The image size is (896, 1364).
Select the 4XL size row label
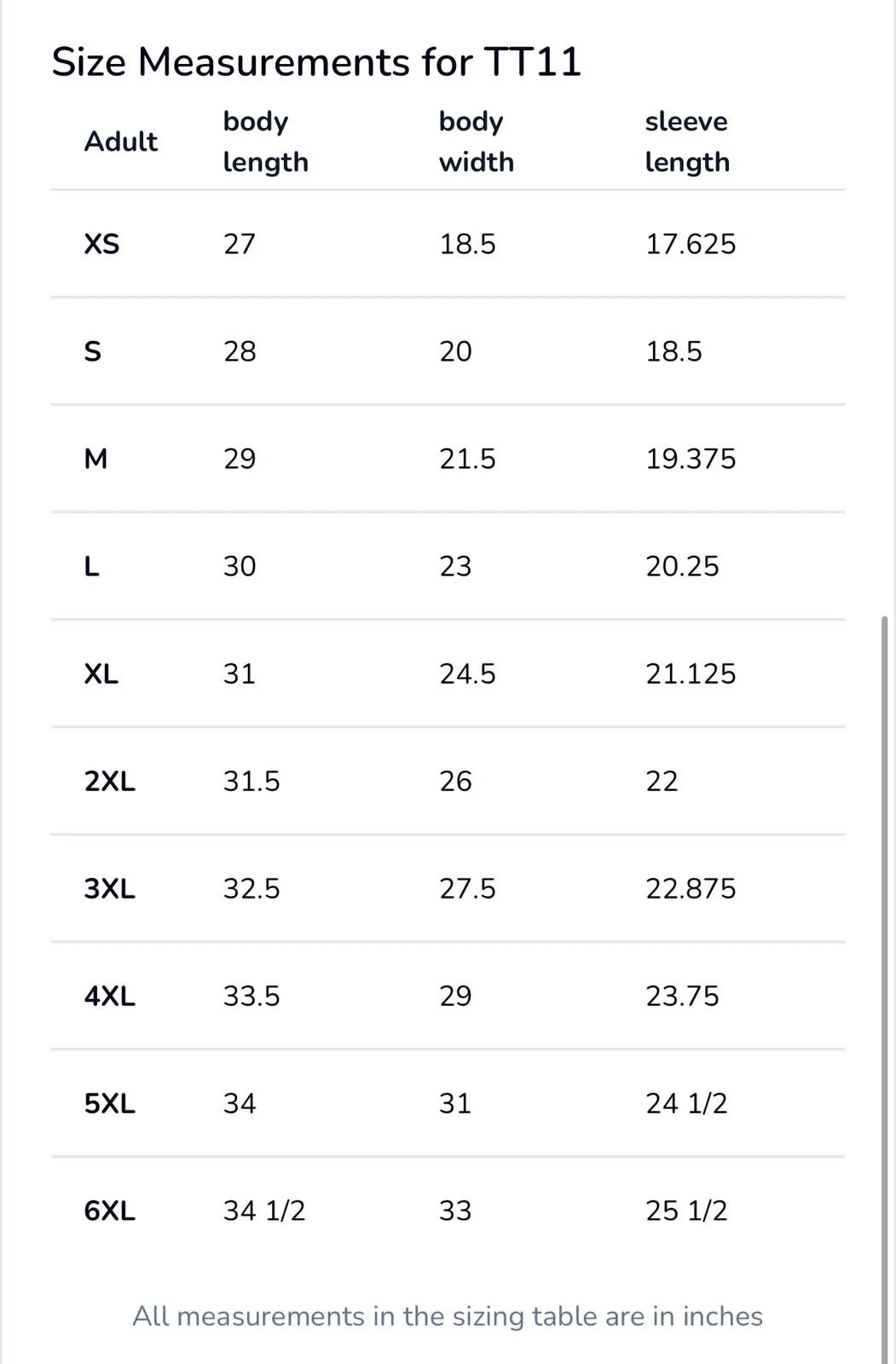(x=109, y=997)
